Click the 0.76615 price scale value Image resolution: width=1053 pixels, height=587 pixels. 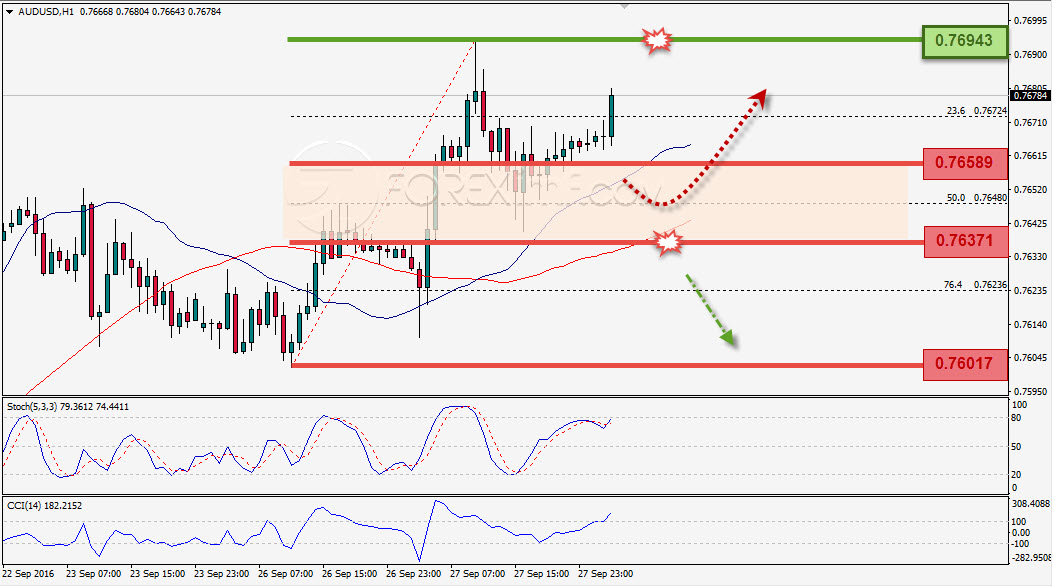tap(1031, 155)
